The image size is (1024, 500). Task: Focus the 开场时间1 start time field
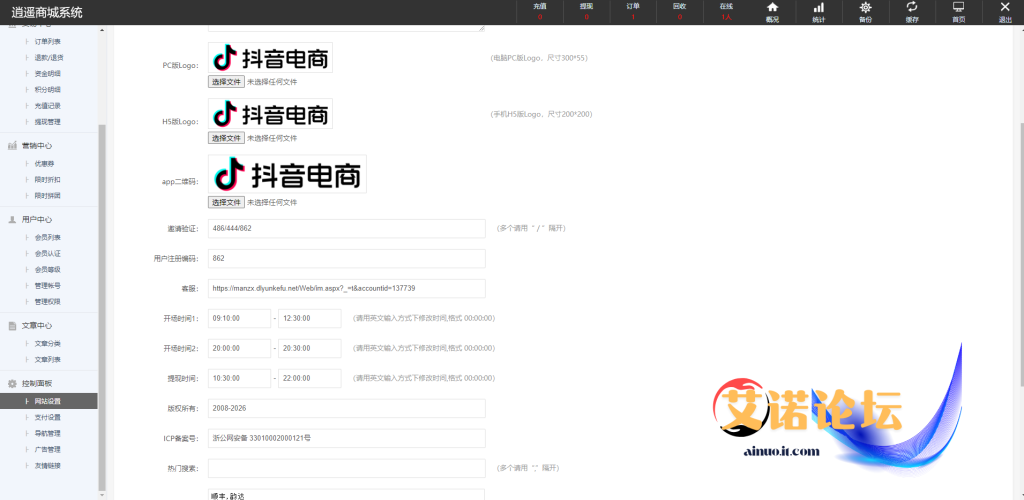tap(240, 319)
